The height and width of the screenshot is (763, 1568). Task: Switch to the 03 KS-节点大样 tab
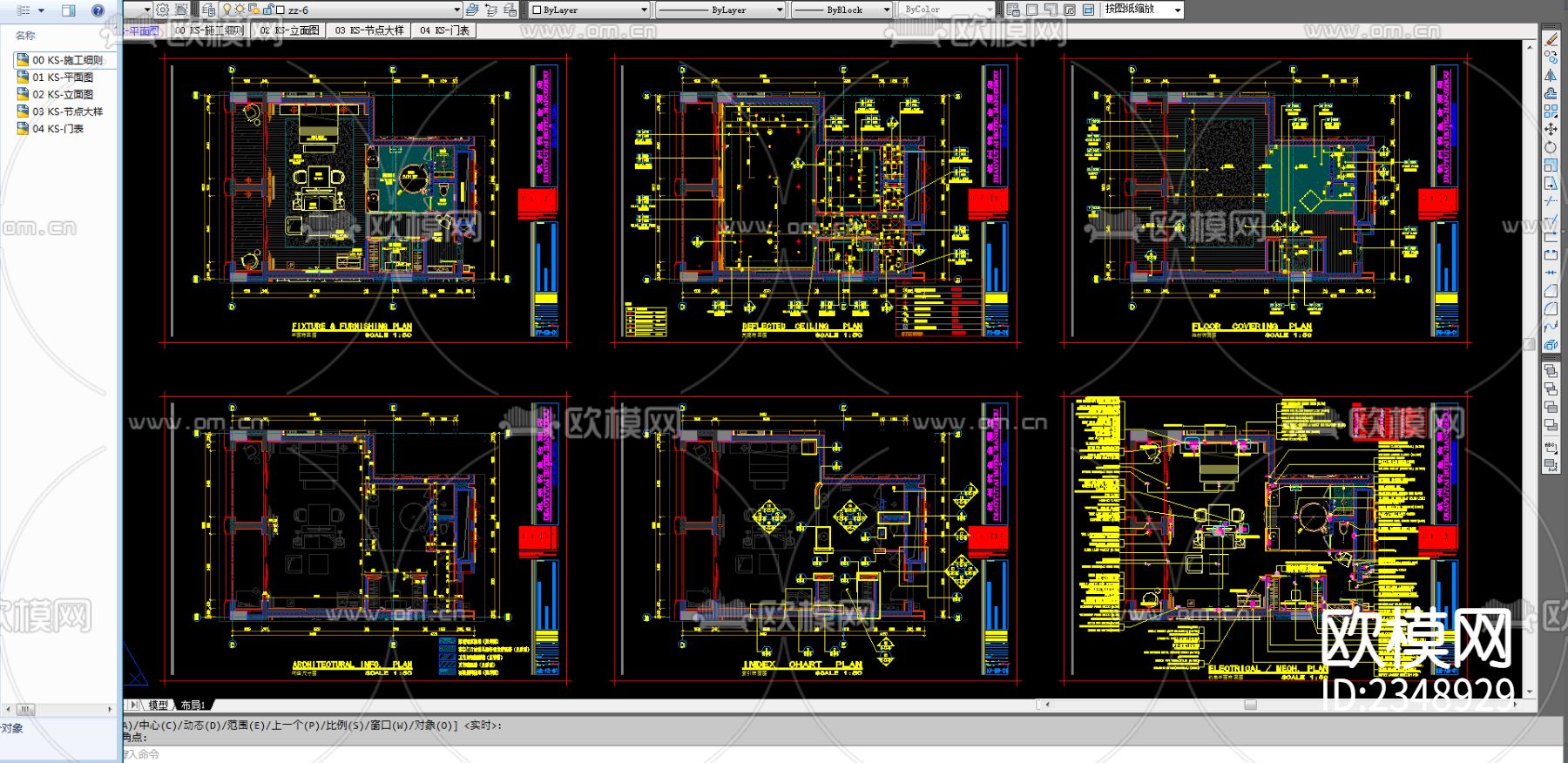pyautogui.click(x=370, y=30)
